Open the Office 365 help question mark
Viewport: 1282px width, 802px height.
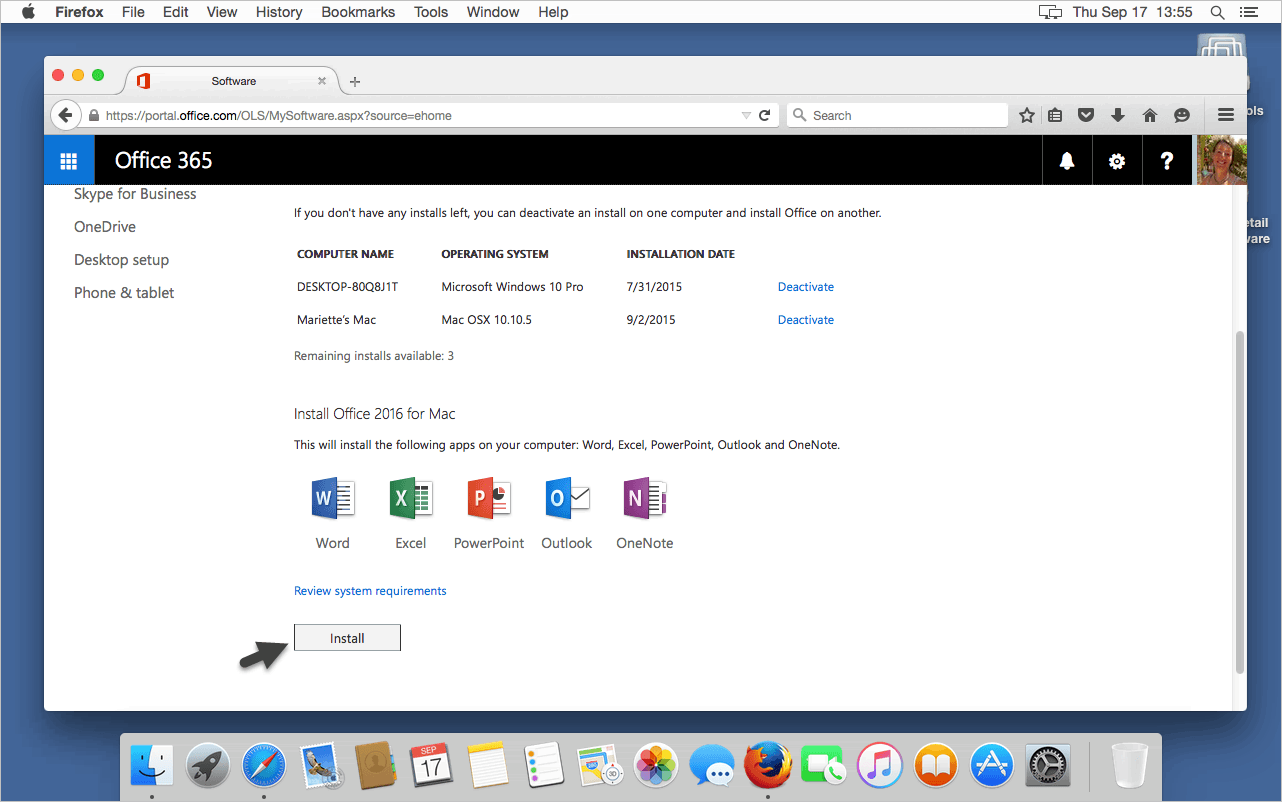pyautogui.click(x=1167, y=161)
